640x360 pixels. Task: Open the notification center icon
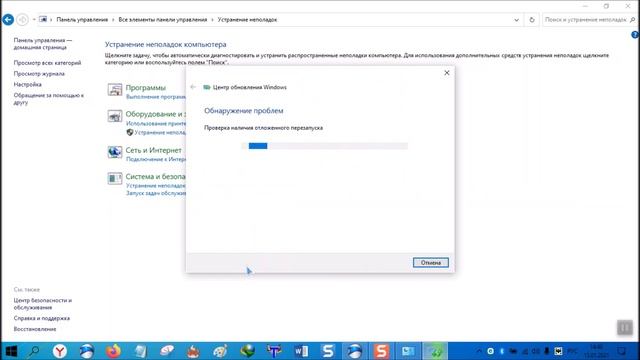[621, 351]
